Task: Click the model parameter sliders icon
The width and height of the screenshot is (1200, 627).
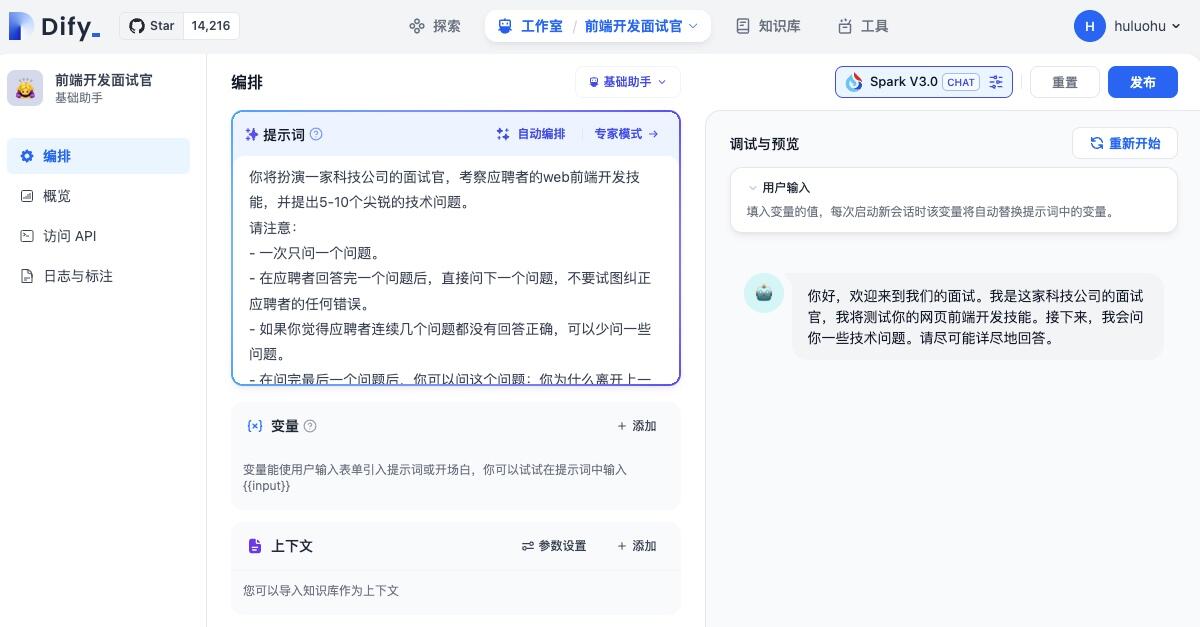Action: point(996,82)
